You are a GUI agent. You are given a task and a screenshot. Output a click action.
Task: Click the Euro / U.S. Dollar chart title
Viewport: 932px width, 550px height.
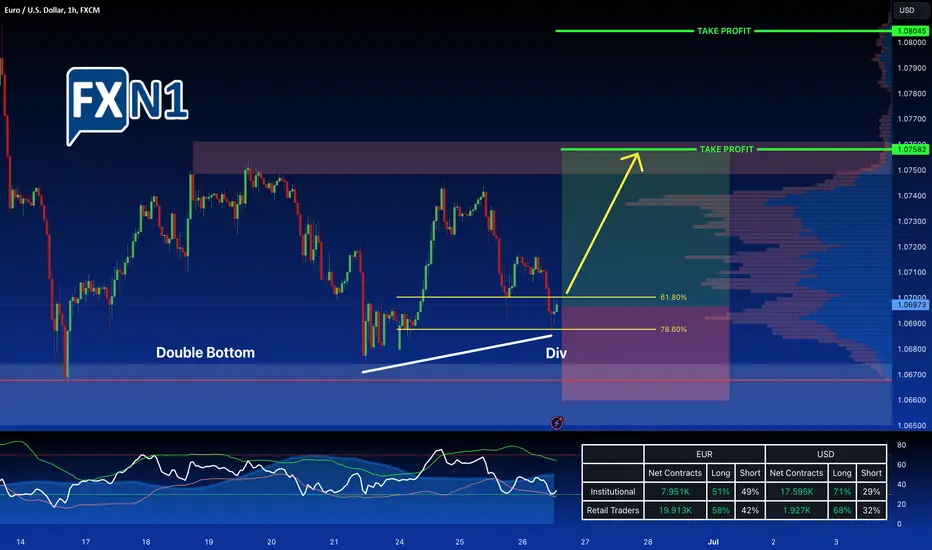[52, 10]
